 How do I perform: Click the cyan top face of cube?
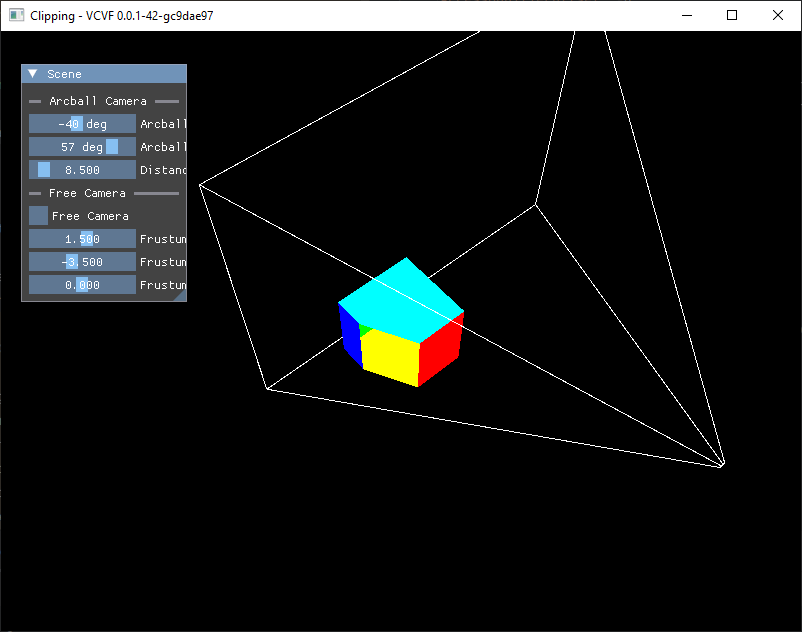click(x=403, y=302)
